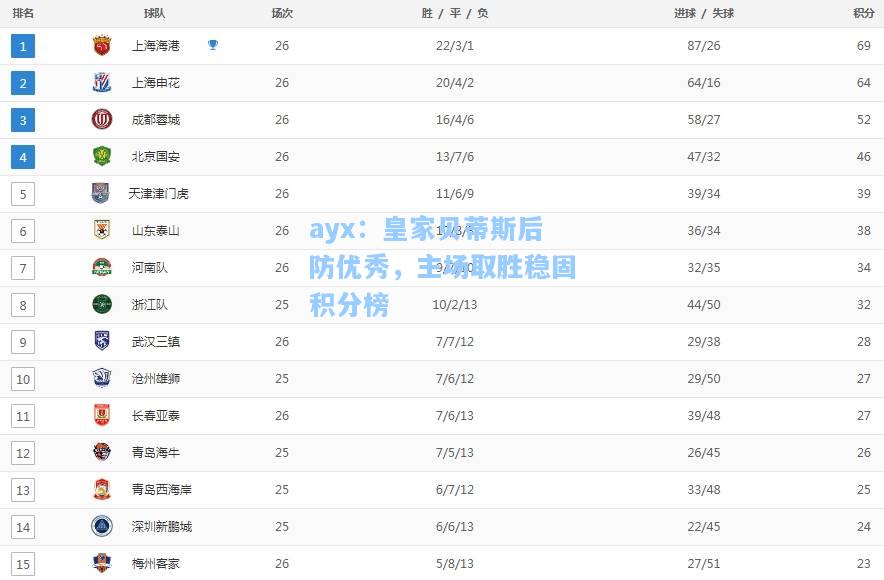The width and height of the screenshot is (884, 580).
Task: Open the 北京国安 team name
Action: point(156,157)
